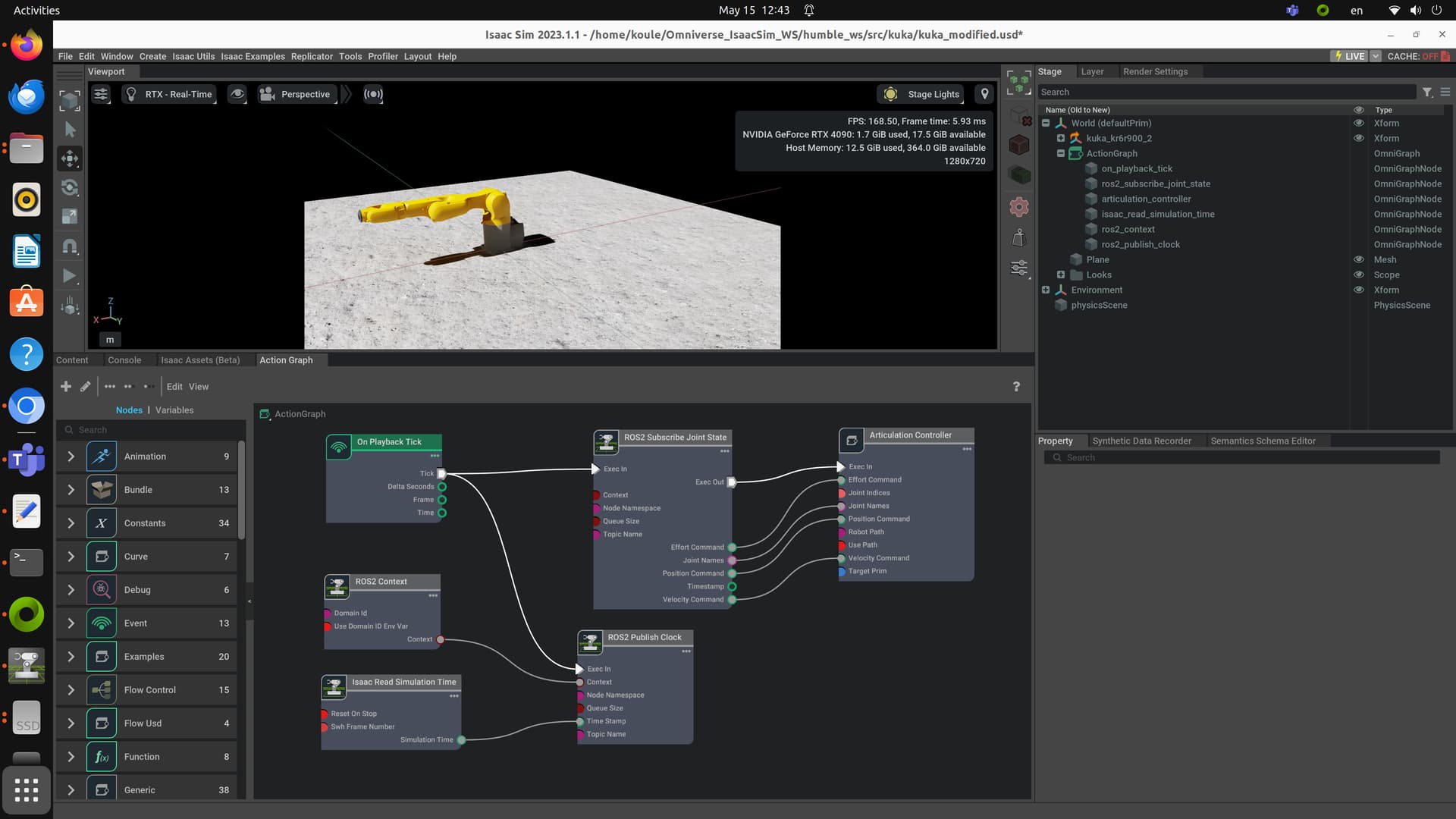
Task: Click the viewport eye display icon
Action: [x=237, y=94]
